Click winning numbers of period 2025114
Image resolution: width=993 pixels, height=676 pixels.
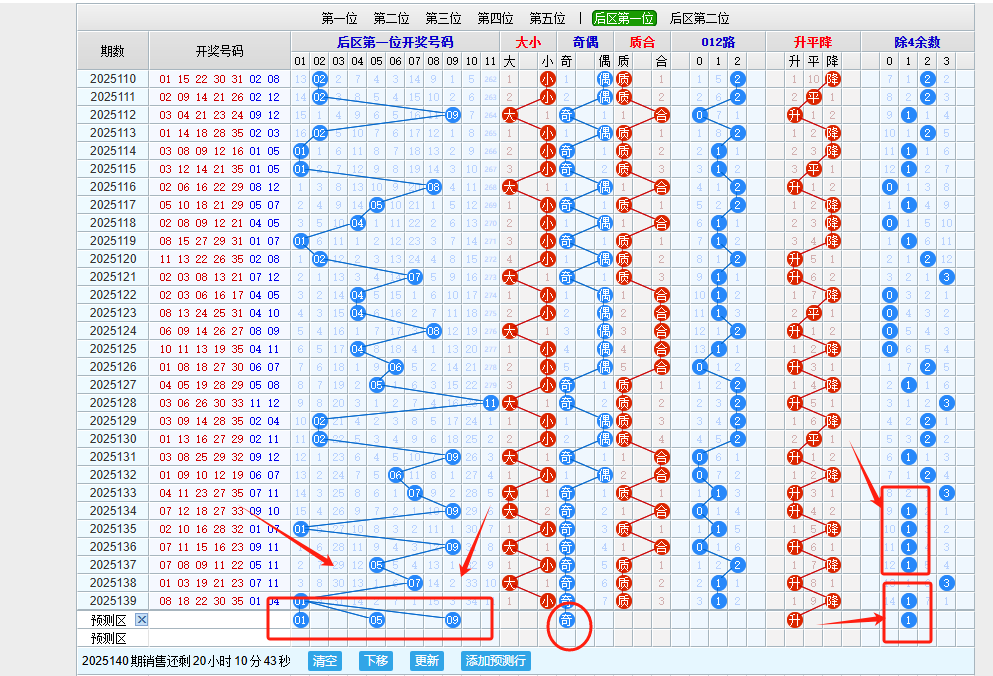(219, 151)
